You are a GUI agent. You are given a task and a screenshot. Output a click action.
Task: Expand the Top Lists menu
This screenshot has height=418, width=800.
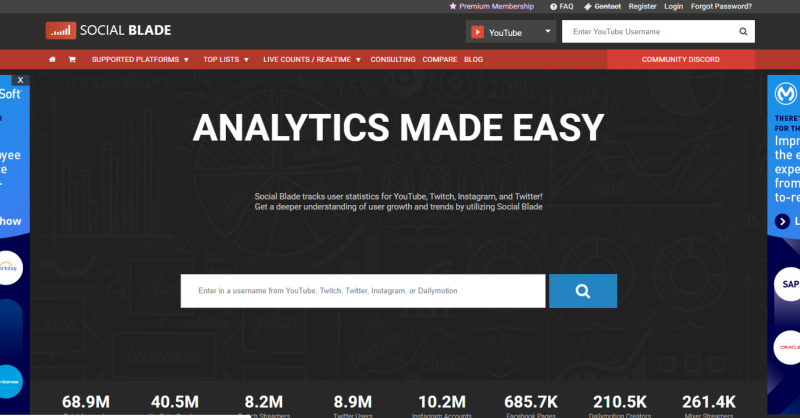pyautogui.click(x=226, y=60)
